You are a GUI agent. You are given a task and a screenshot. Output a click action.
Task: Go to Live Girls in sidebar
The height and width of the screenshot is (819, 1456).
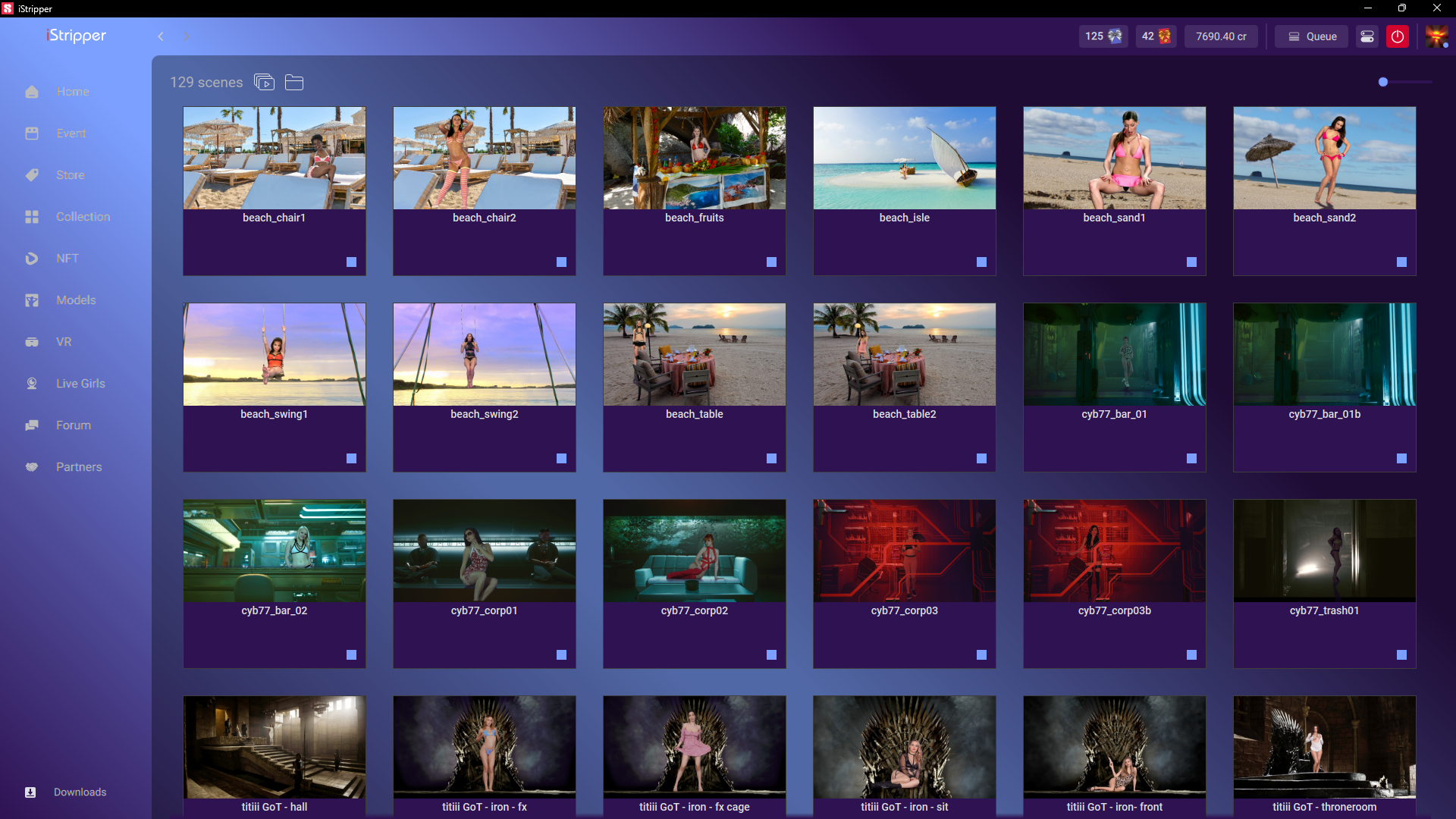pyautogui.click(x=80, y=384)
